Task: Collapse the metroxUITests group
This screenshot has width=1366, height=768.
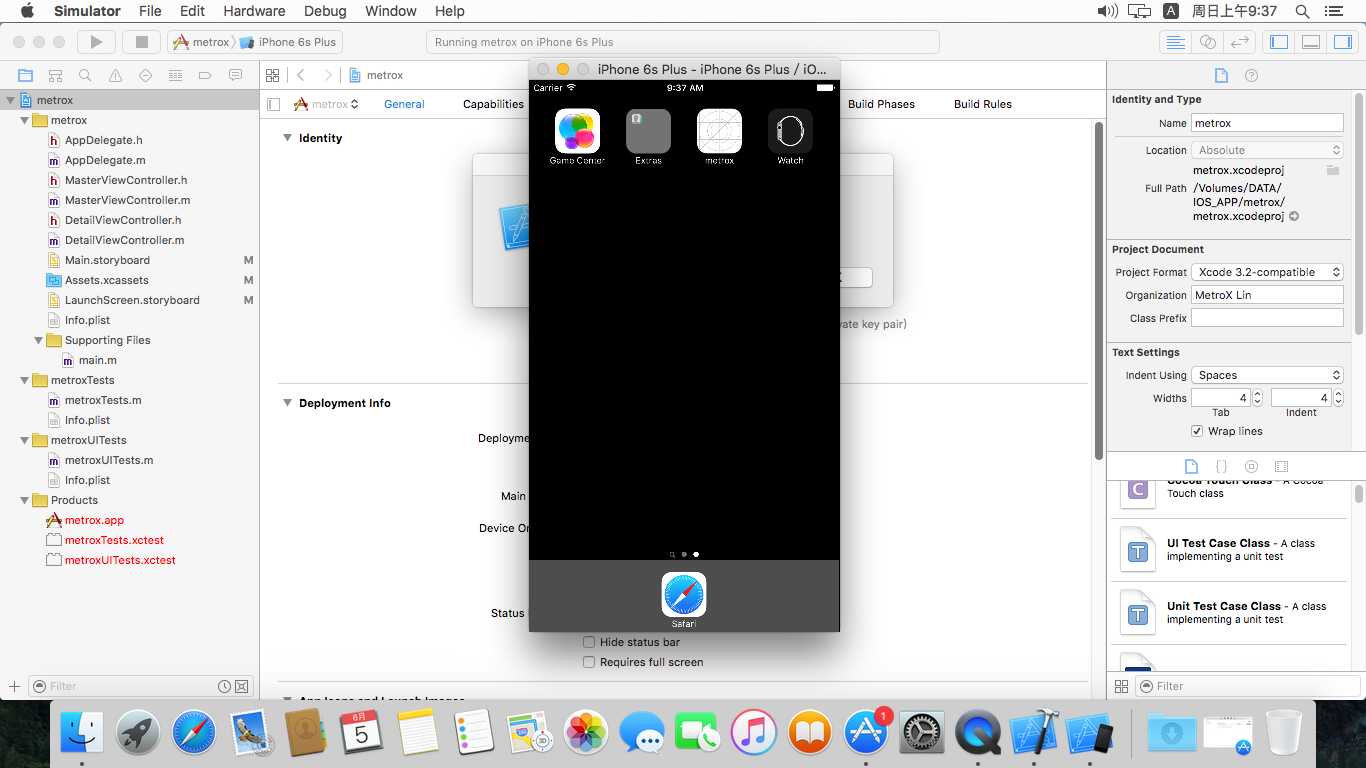Action: click(x=25, y=440)
